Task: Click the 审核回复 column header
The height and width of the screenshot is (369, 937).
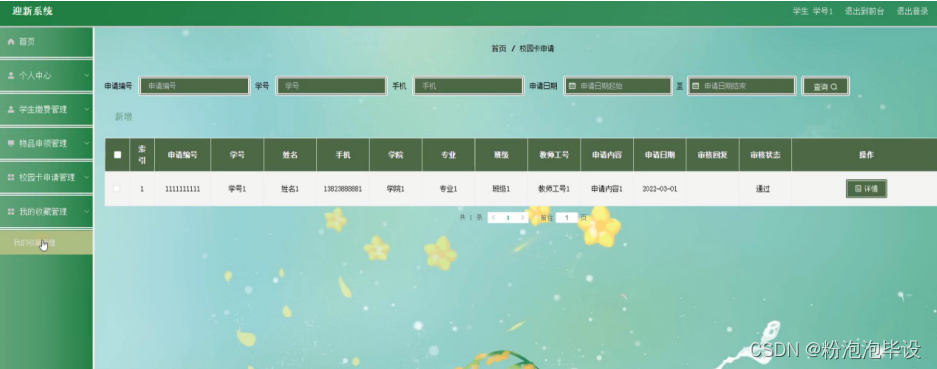Action: (712, 155)
